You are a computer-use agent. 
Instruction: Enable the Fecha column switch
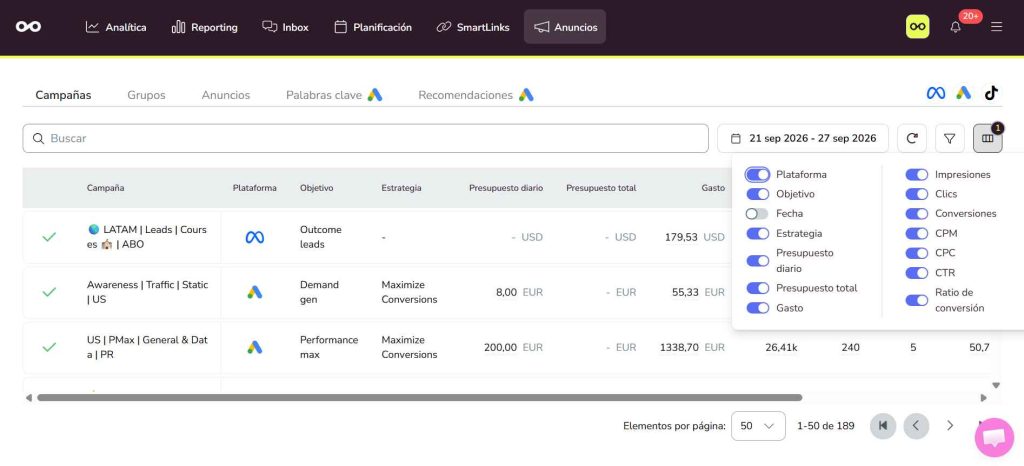coord(758,213)
